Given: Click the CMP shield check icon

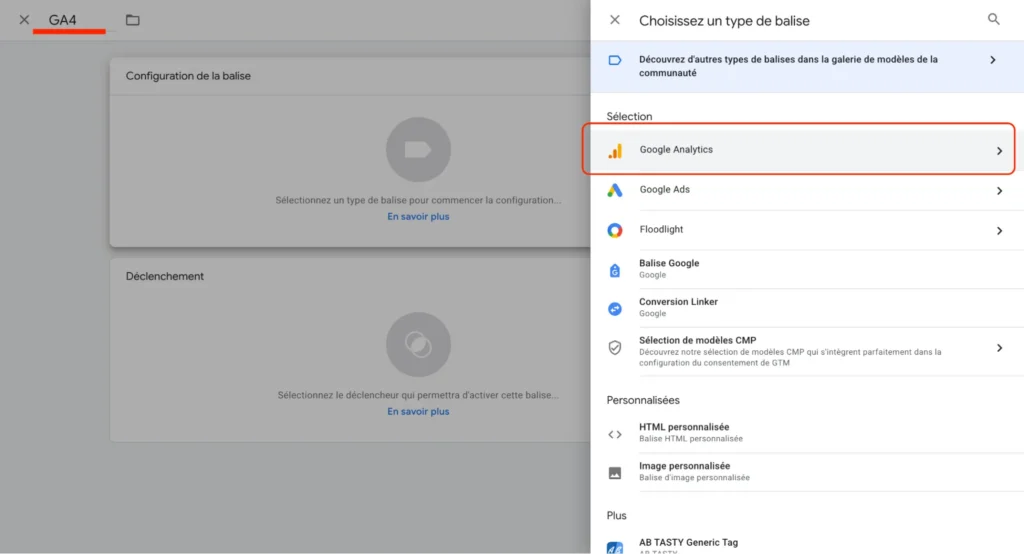Looking at the screenshot, I should pos(615,348).
